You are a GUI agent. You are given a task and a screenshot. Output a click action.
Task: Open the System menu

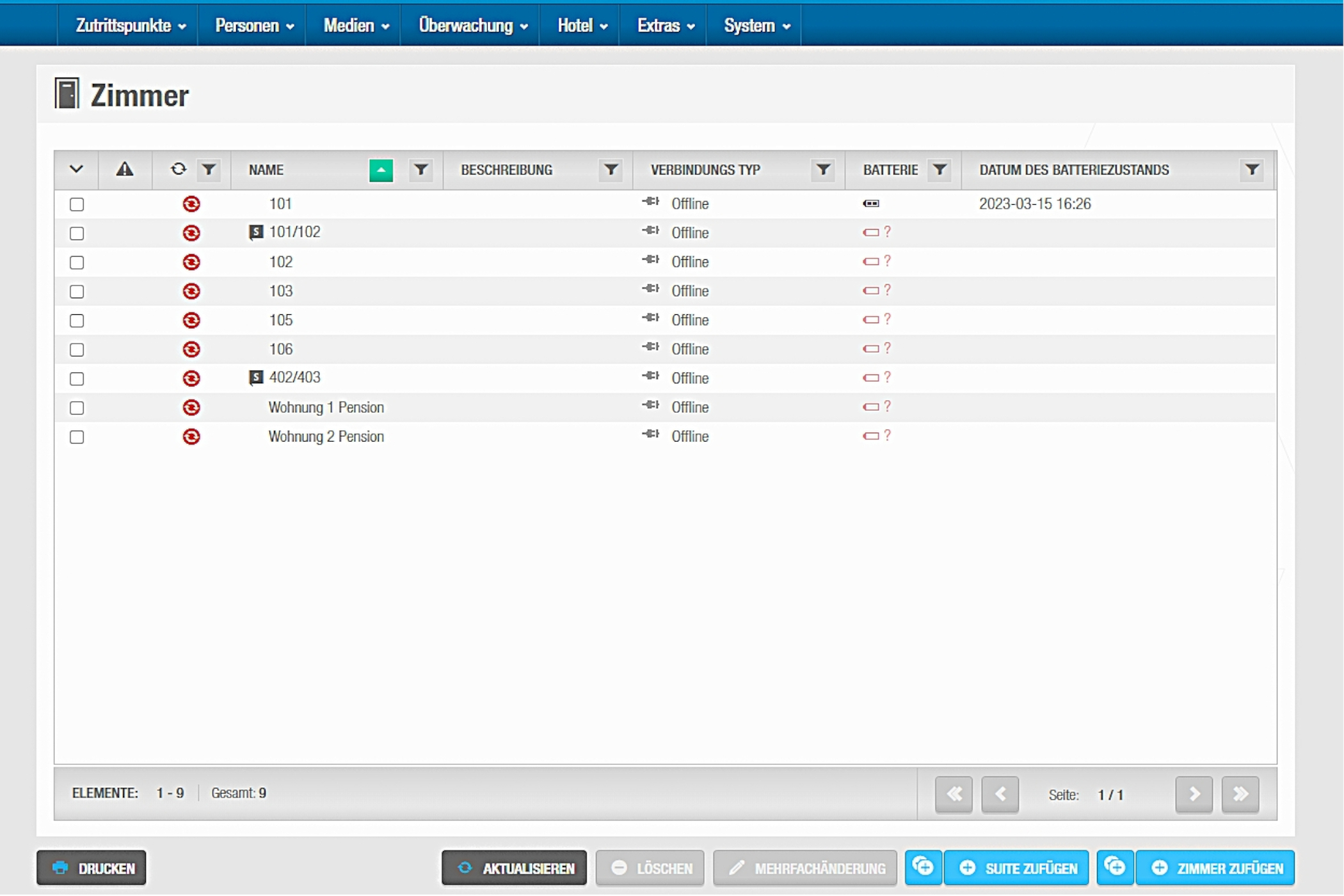click(x=756, y=26)
